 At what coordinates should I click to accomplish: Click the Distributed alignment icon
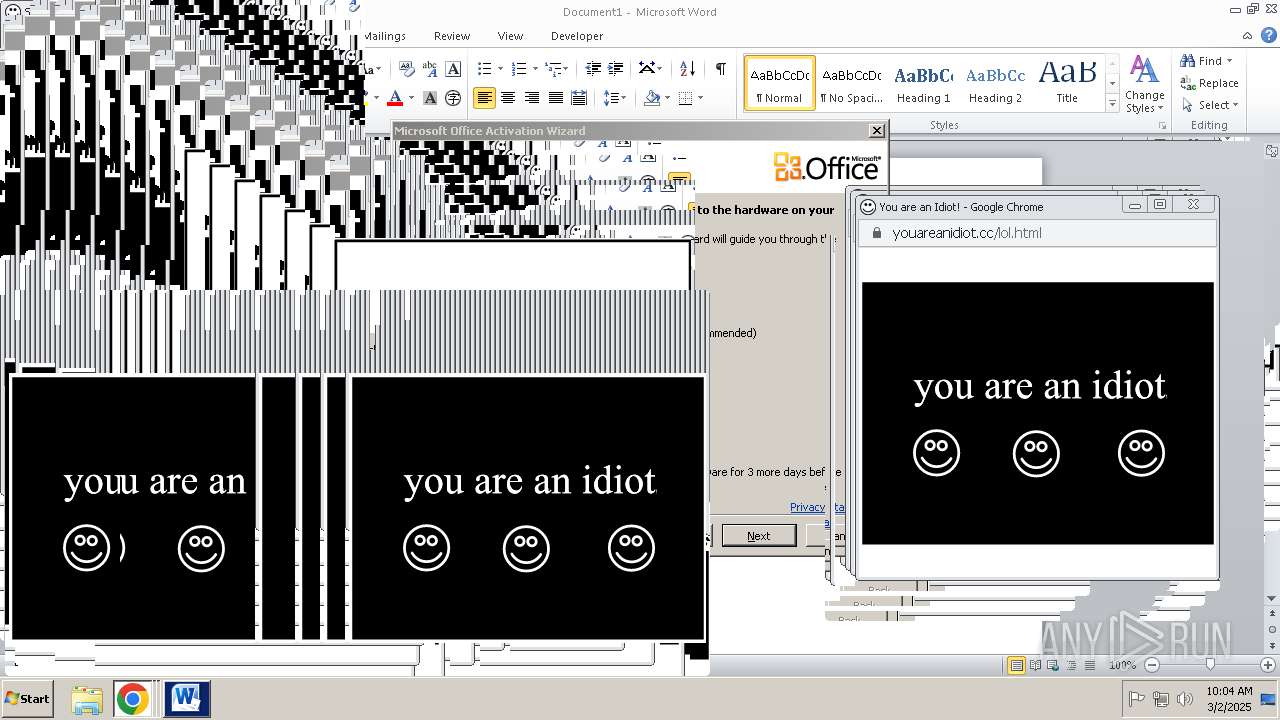pos(578,98)
